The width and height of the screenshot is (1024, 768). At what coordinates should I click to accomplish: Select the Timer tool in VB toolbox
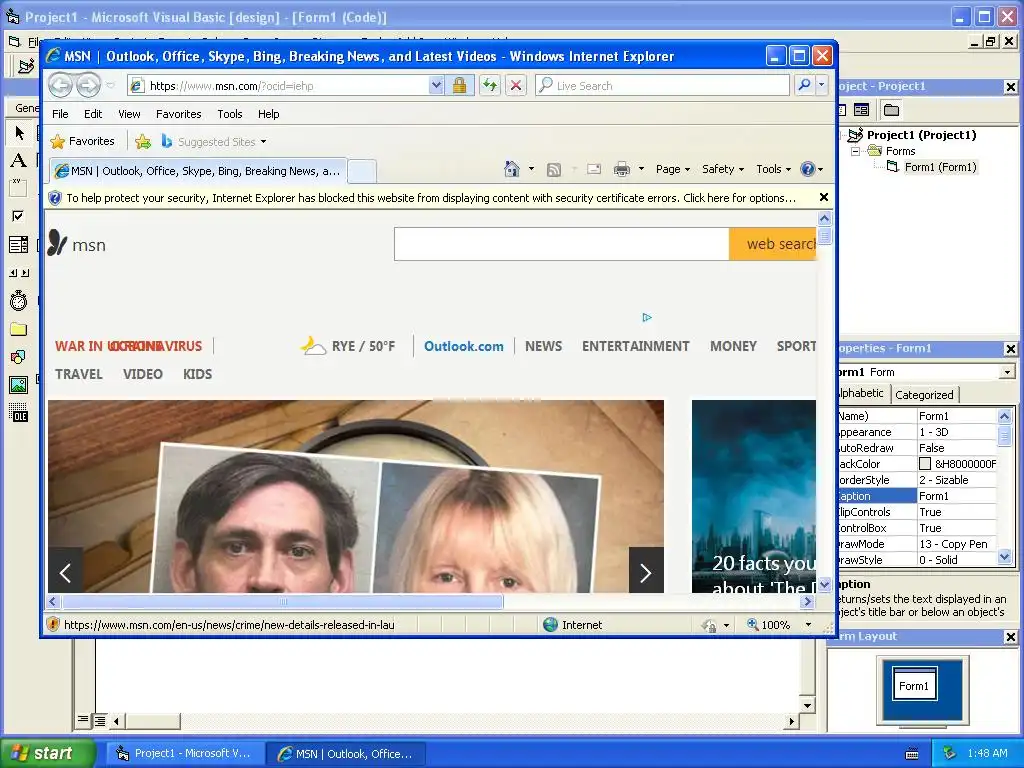(18, 300)
